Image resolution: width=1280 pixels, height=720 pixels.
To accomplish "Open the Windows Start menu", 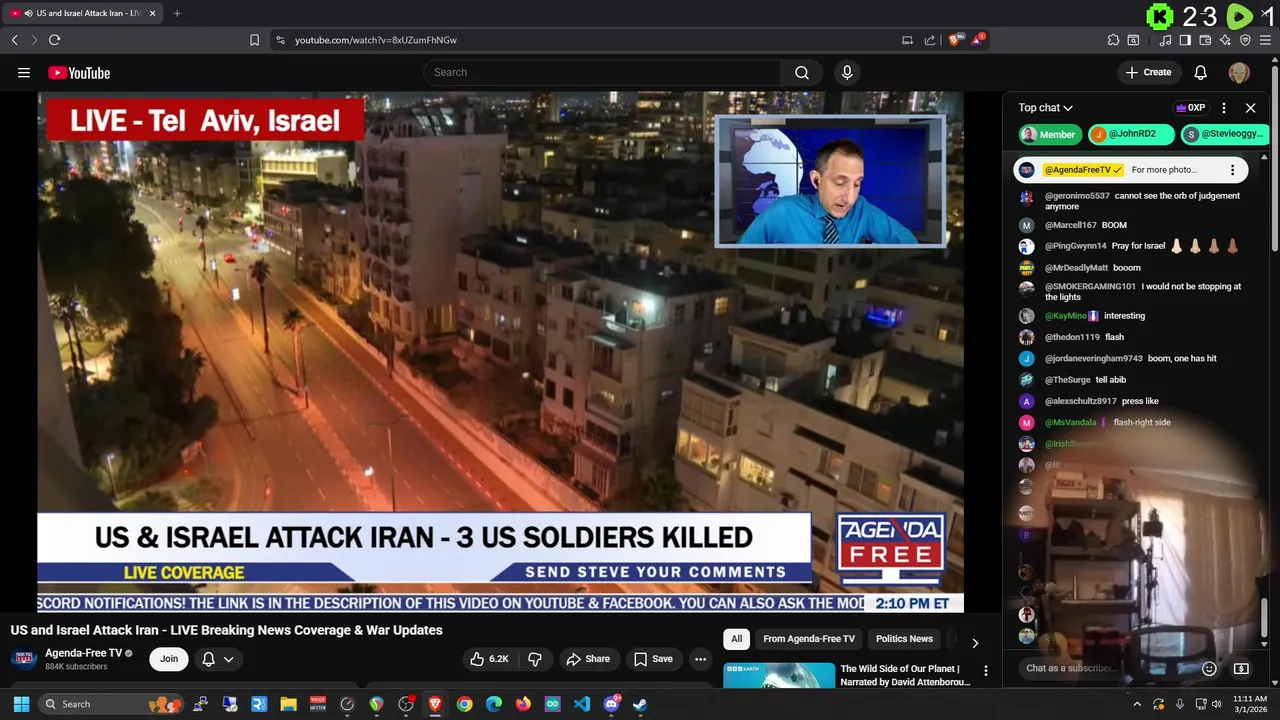I will [21, 704].
